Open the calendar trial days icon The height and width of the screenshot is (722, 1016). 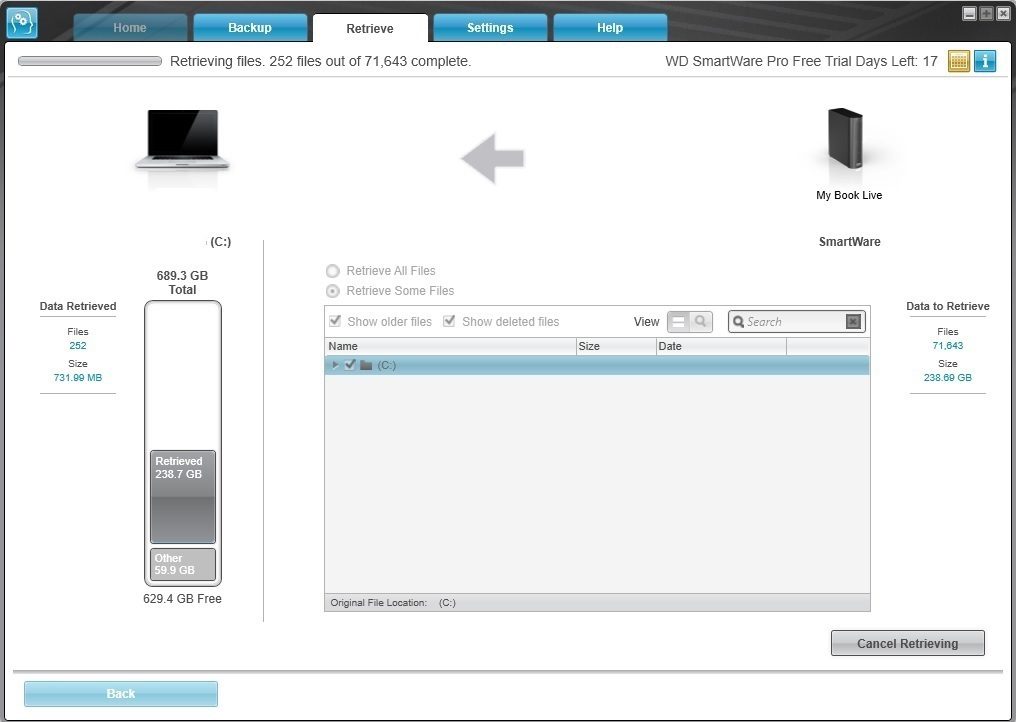pos(958,61)
